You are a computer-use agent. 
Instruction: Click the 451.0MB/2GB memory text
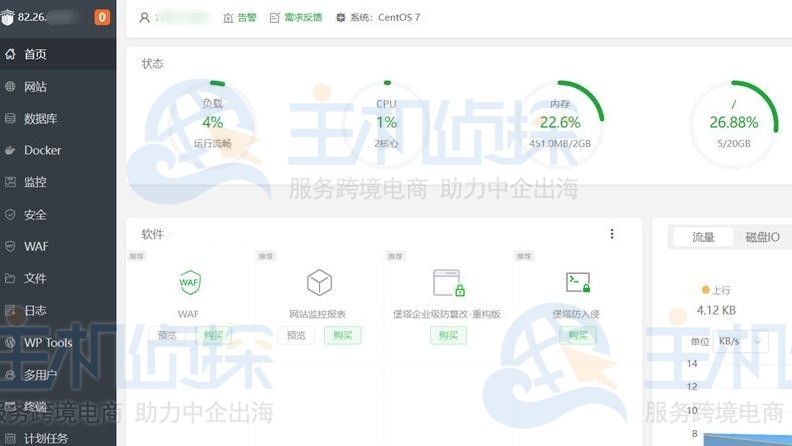click(x=560, y=143)
